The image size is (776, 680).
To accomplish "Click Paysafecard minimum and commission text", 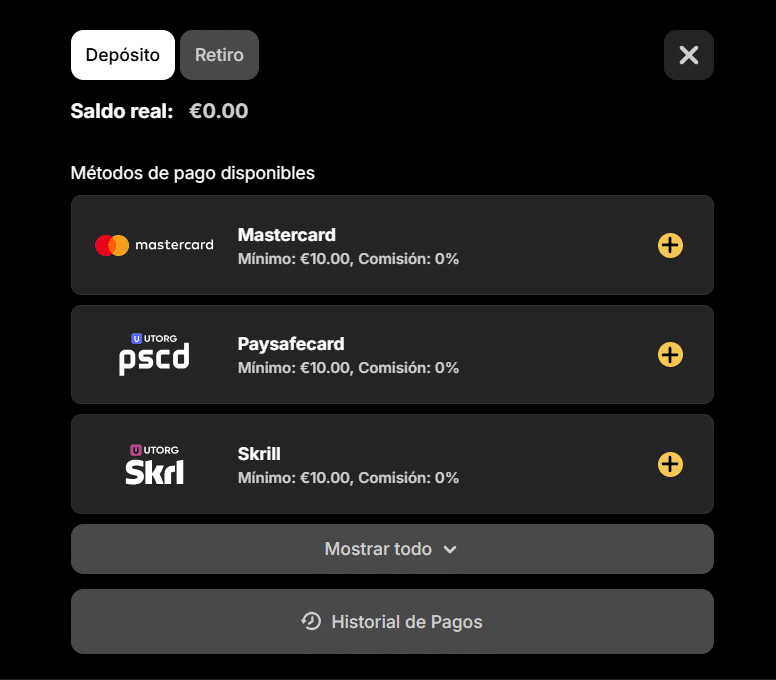I will pyautogui.click(x=348, y=368).
